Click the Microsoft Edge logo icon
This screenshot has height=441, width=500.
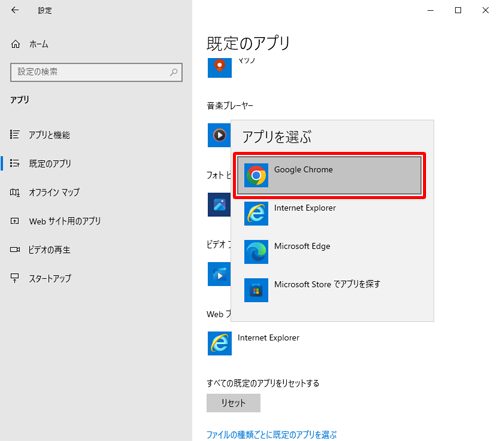pyautogui.click(x=256, y=252)
